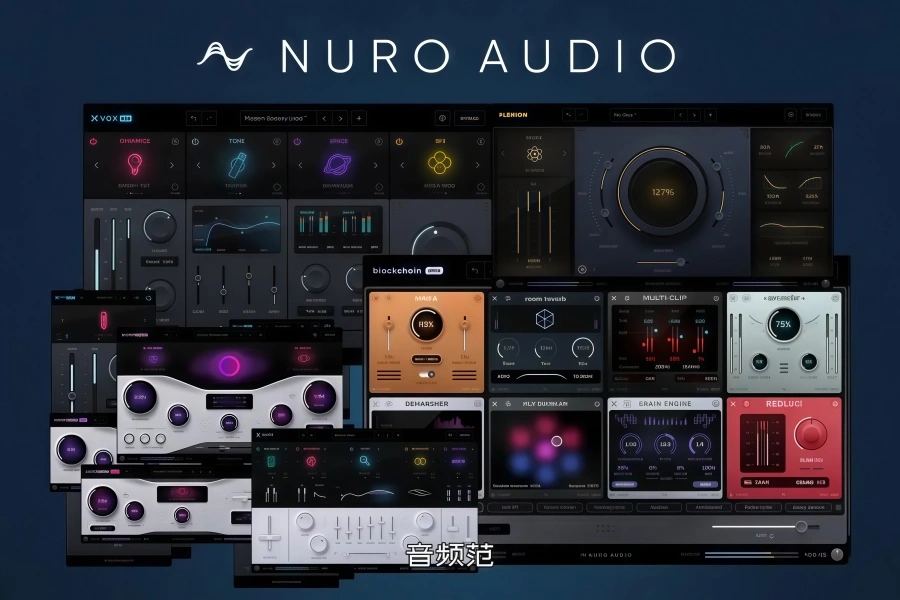The width and height of the screenshot is (900, 600).
Task: Select the fifth blockchain bottom tab
Action: pos(709,508)
